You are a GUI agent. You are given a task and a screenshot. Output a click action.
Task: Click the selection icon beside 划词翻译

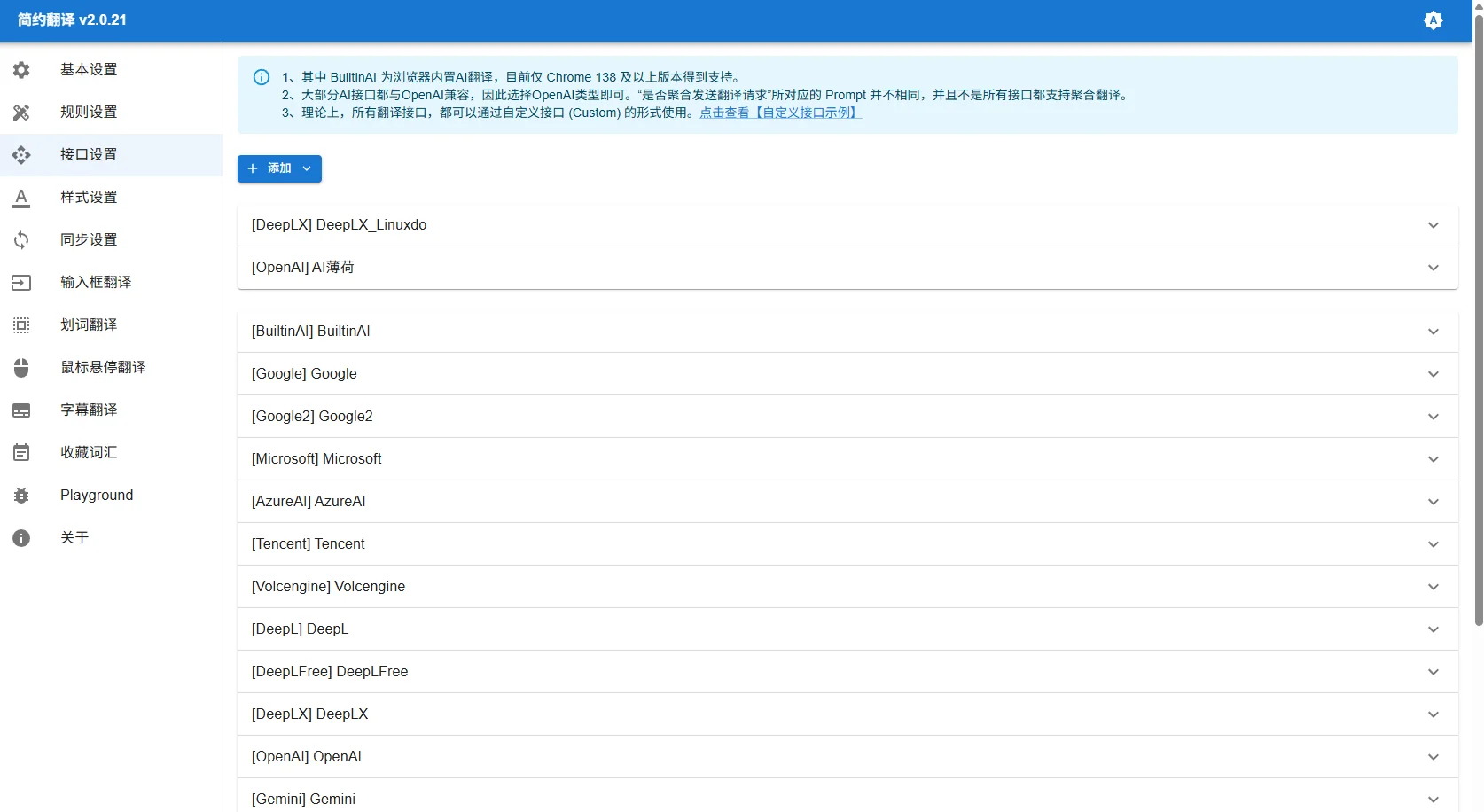click(21, 325)
